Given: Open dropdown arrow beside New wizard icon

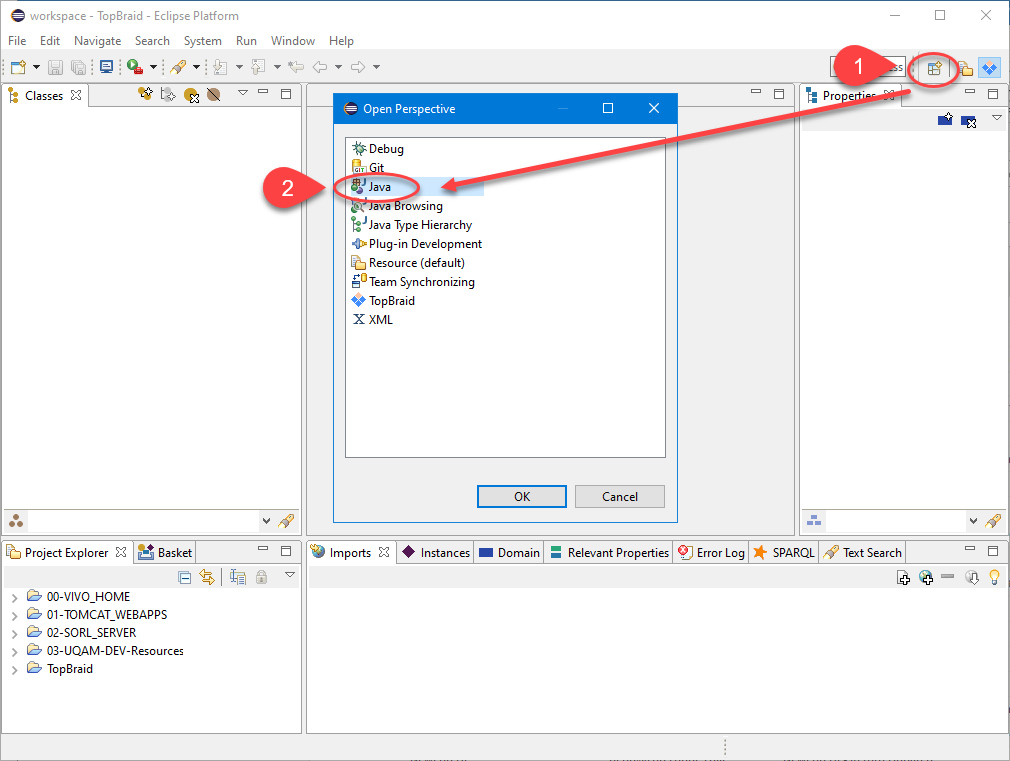Looking at the screenshot, I should pos(36,67).
